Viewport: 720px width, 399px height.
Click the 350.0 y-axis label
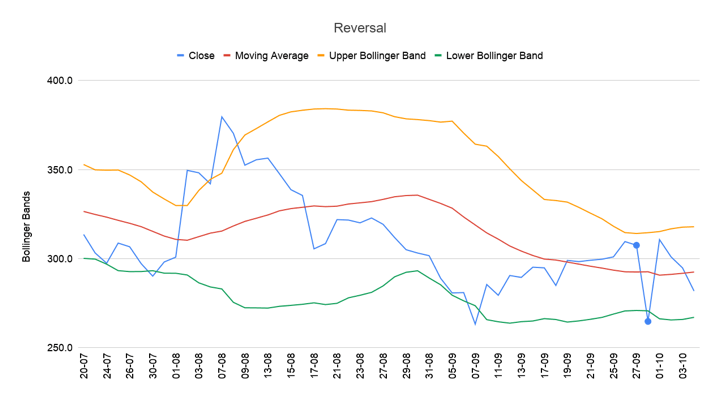(60, 170)
